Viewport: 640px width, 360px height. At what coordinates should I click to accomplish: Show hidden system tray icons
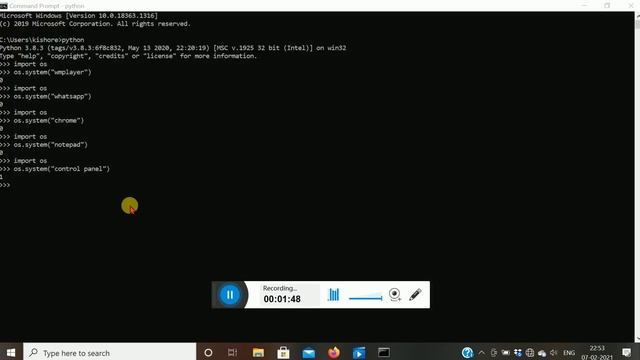click(x=482, y=353)
